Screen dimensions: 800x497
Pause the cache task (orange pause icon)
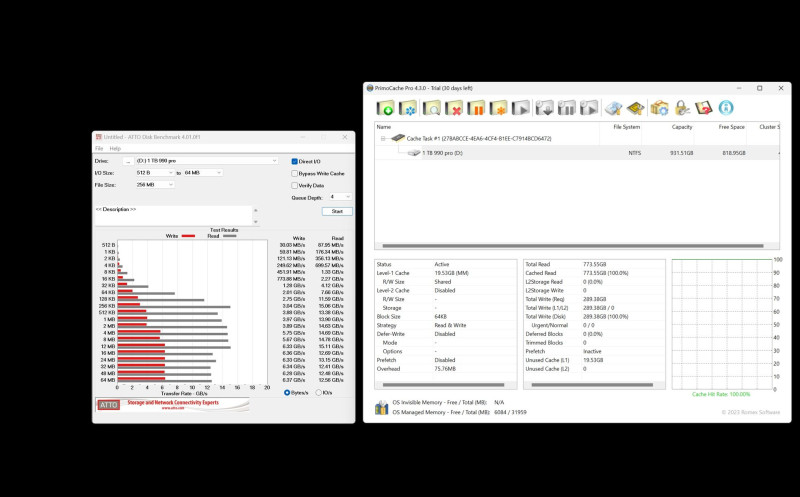[x=476, y=108]
